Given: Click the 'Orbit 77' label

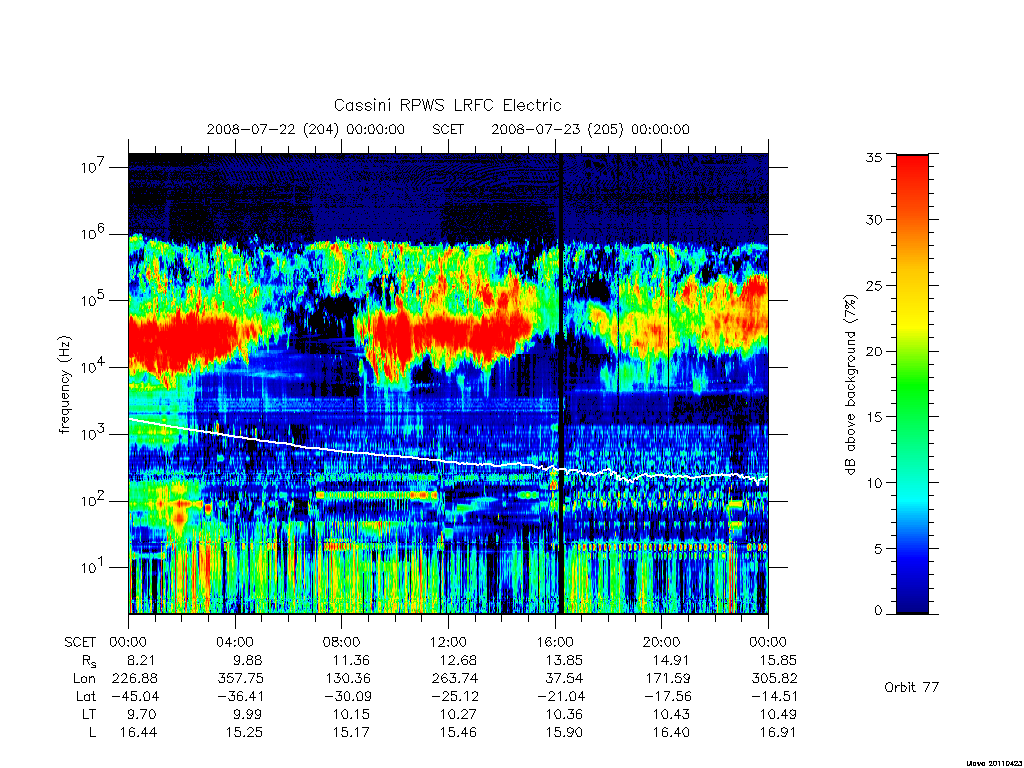Looking at the screenshot, I should [911, 687].
